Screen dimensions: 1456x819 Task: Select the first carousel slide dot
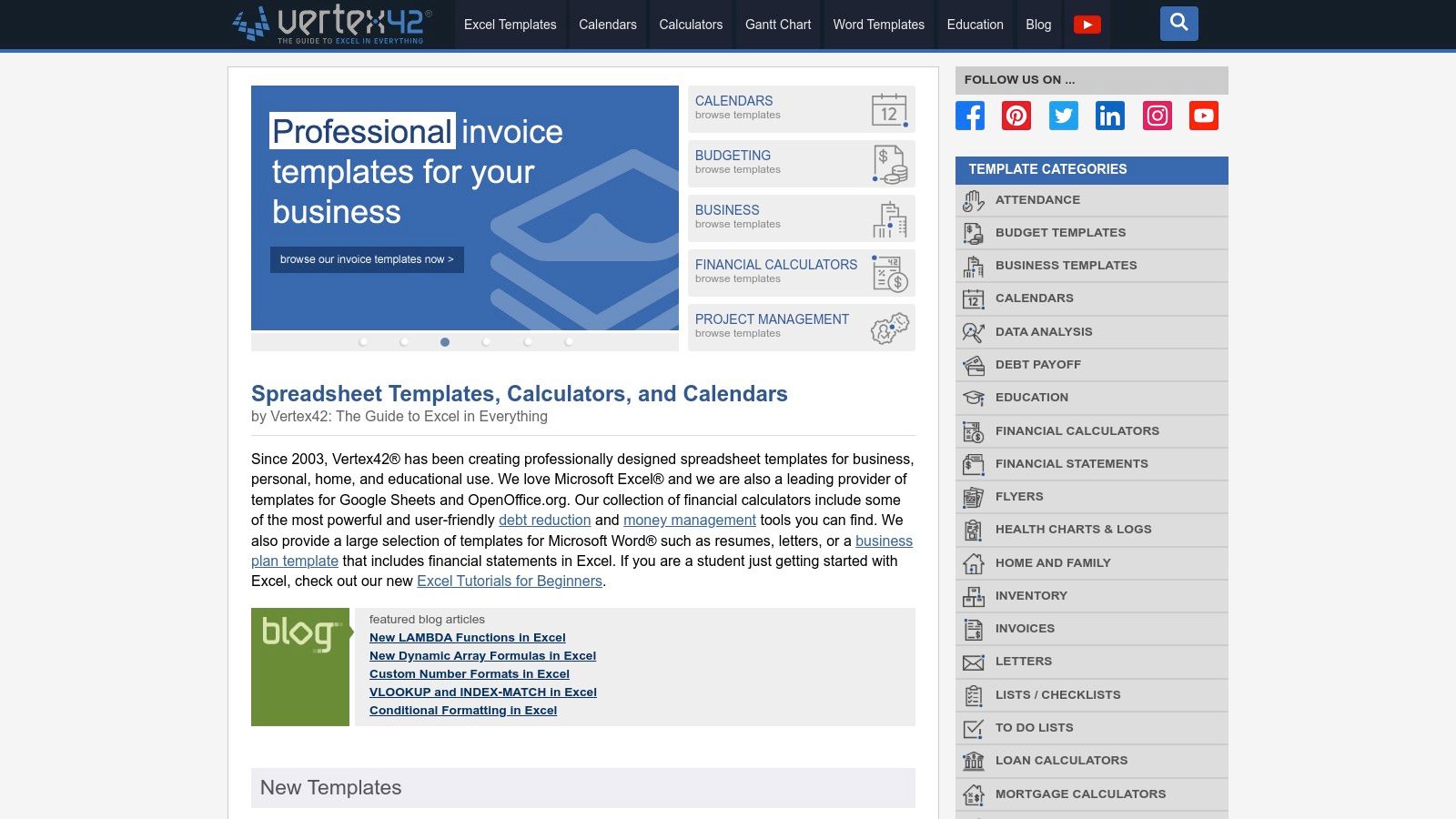click(363, 342)
